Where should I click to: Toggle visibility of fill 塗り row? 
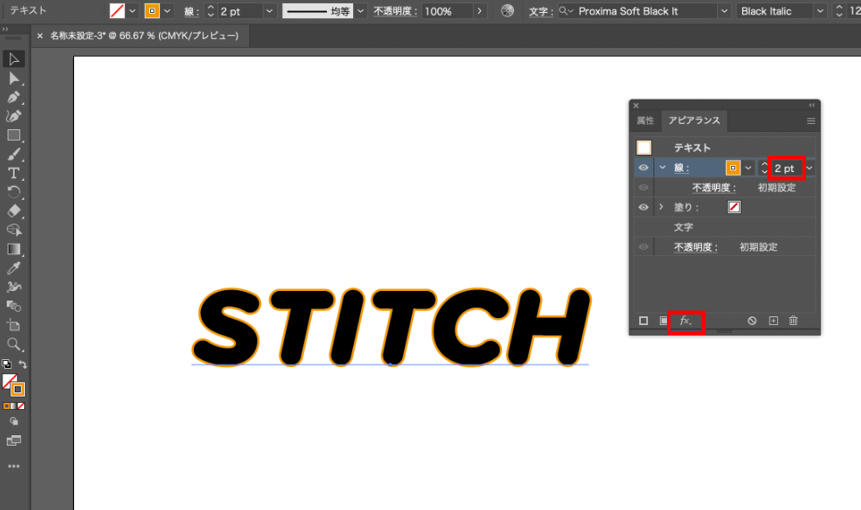click(x=644, y=207)
